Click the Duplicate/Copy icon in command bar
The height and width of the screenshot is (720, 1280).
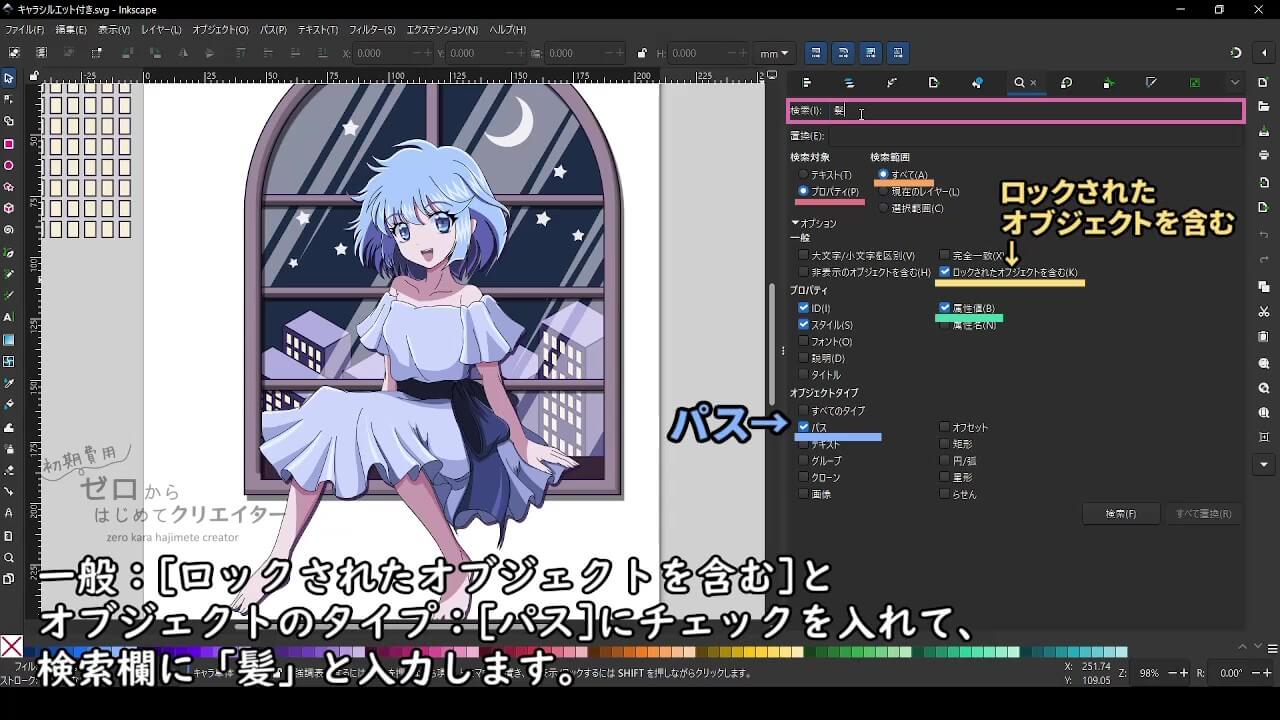1264,286
